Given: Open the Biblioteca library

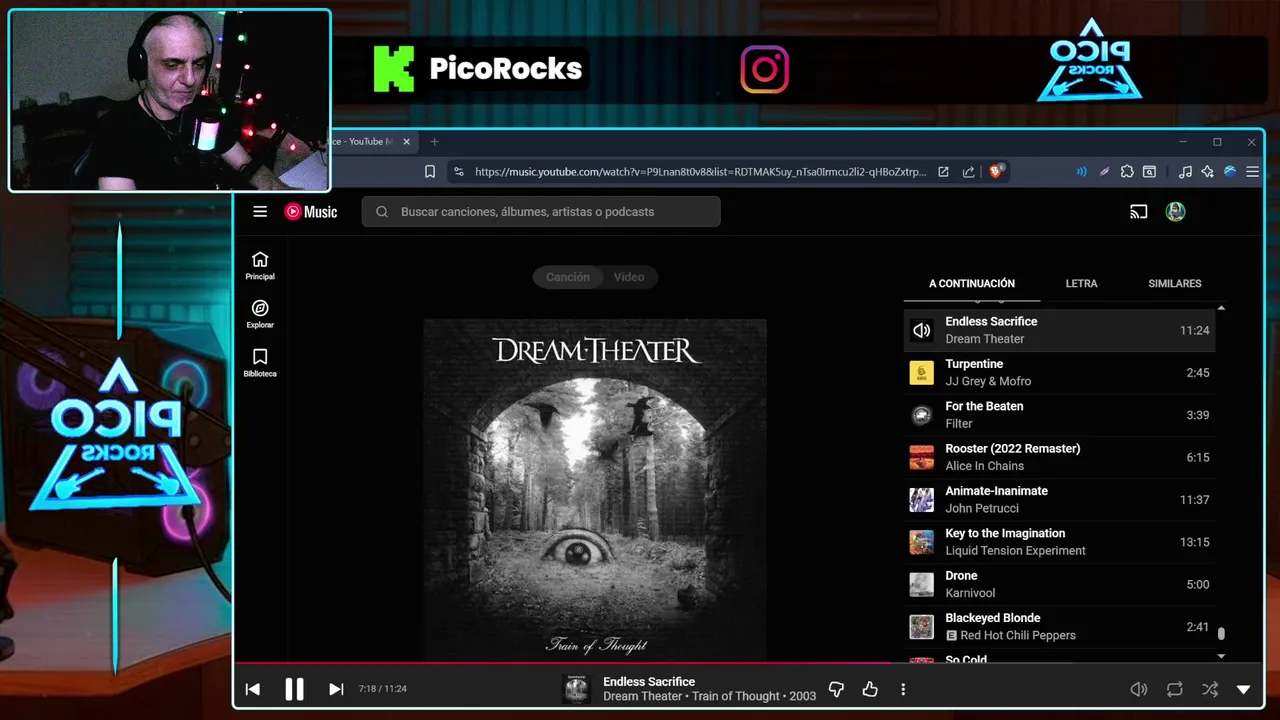Looking at the screenshot, I should (260, 363).
